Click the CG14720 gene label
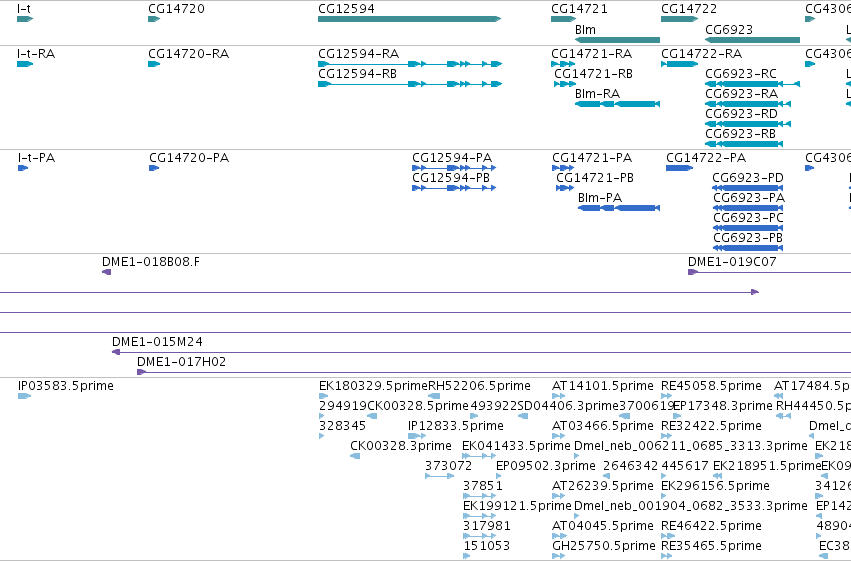 click(x=176, y=9)
